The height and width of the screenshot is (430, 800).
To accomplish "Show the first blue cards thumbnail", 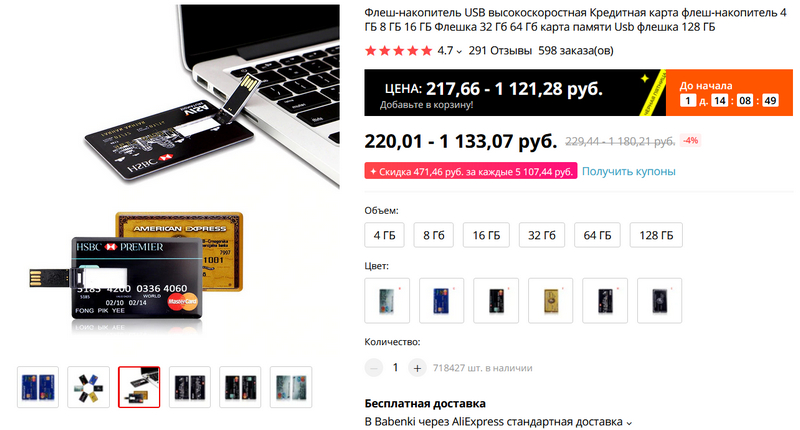I will (x=38, y=387).
